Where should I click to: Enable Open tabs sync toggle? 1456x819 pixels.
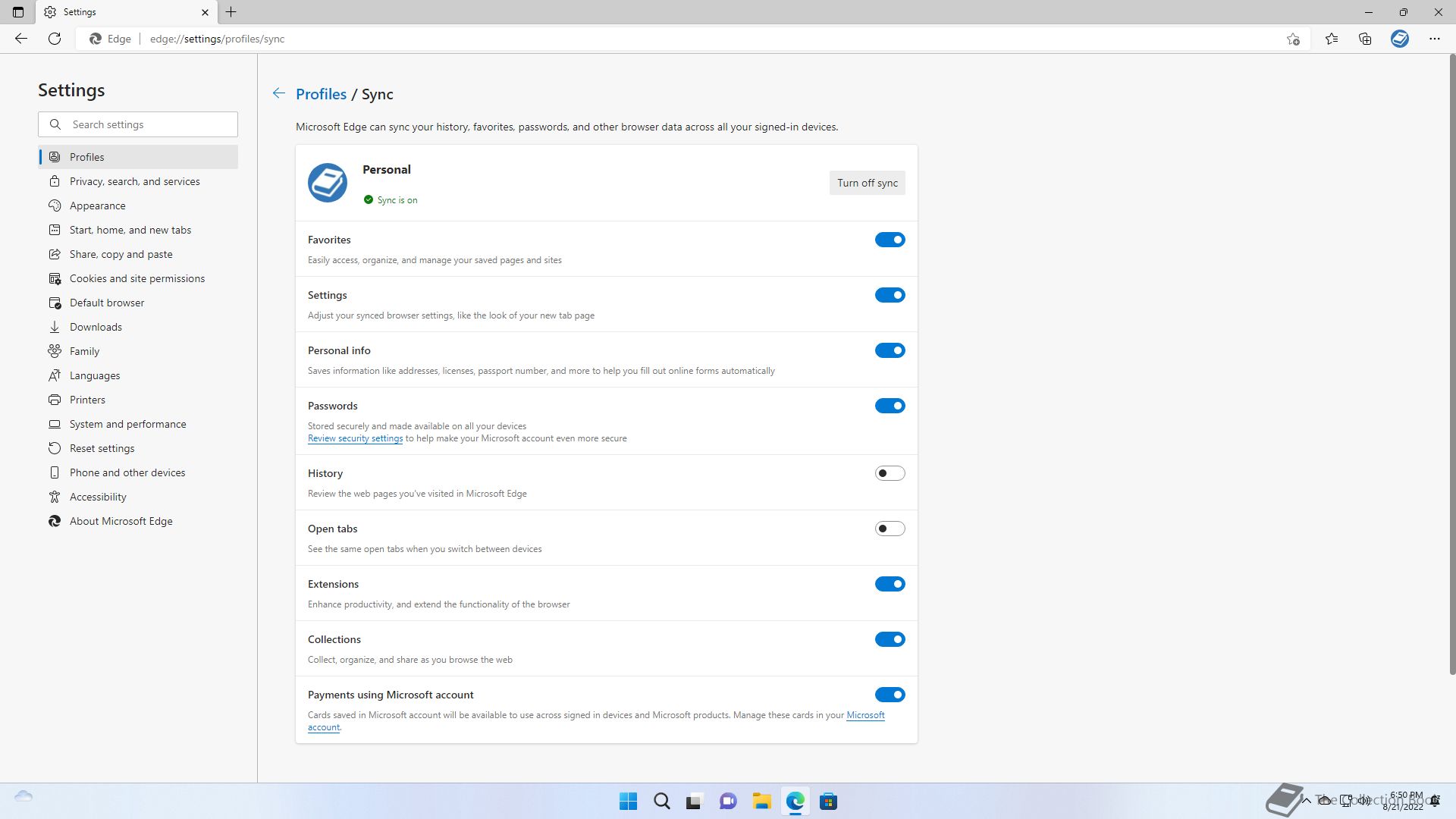[x=890, y=529]
